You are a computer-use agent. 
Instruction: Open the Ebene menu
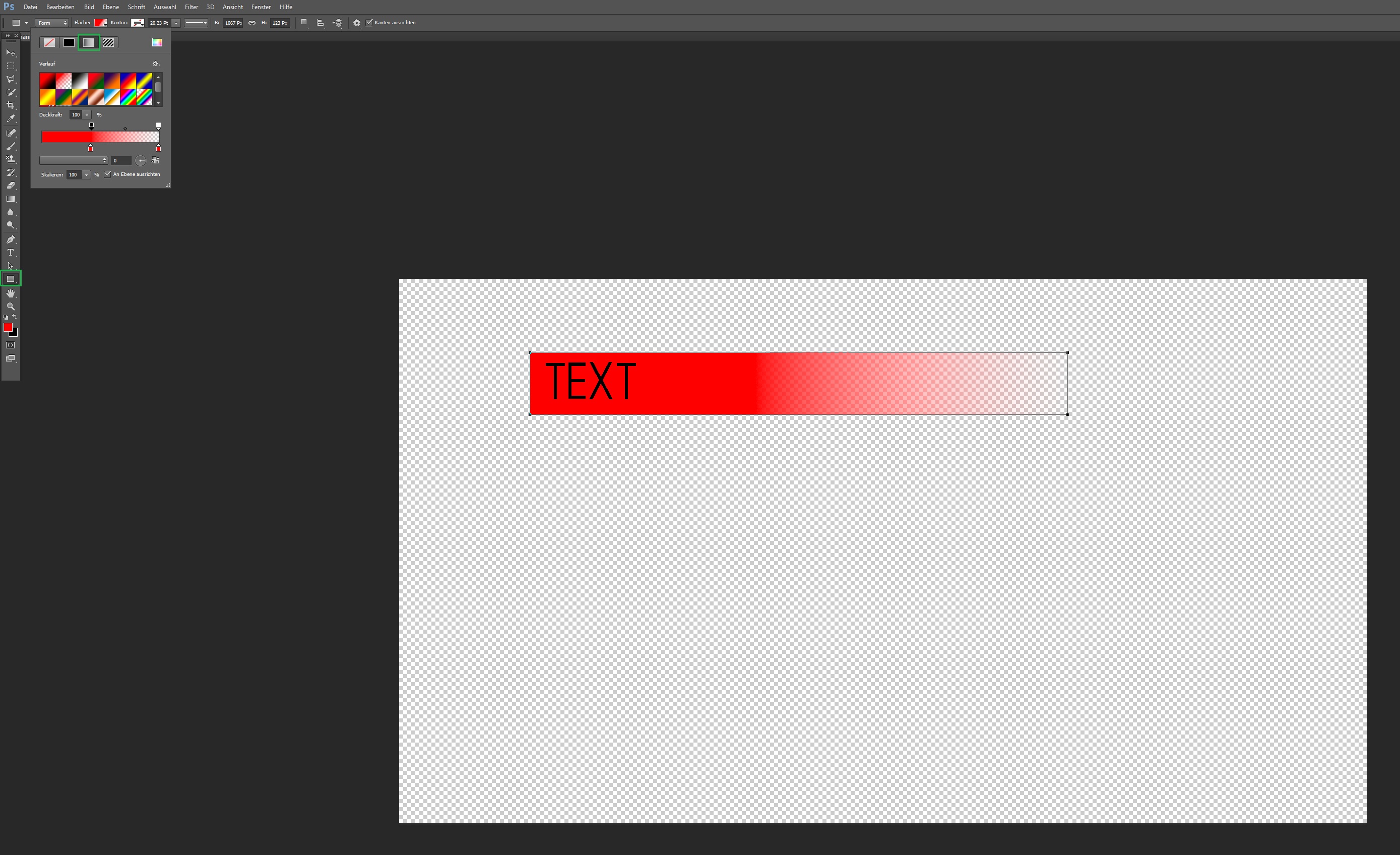(110, 7)
